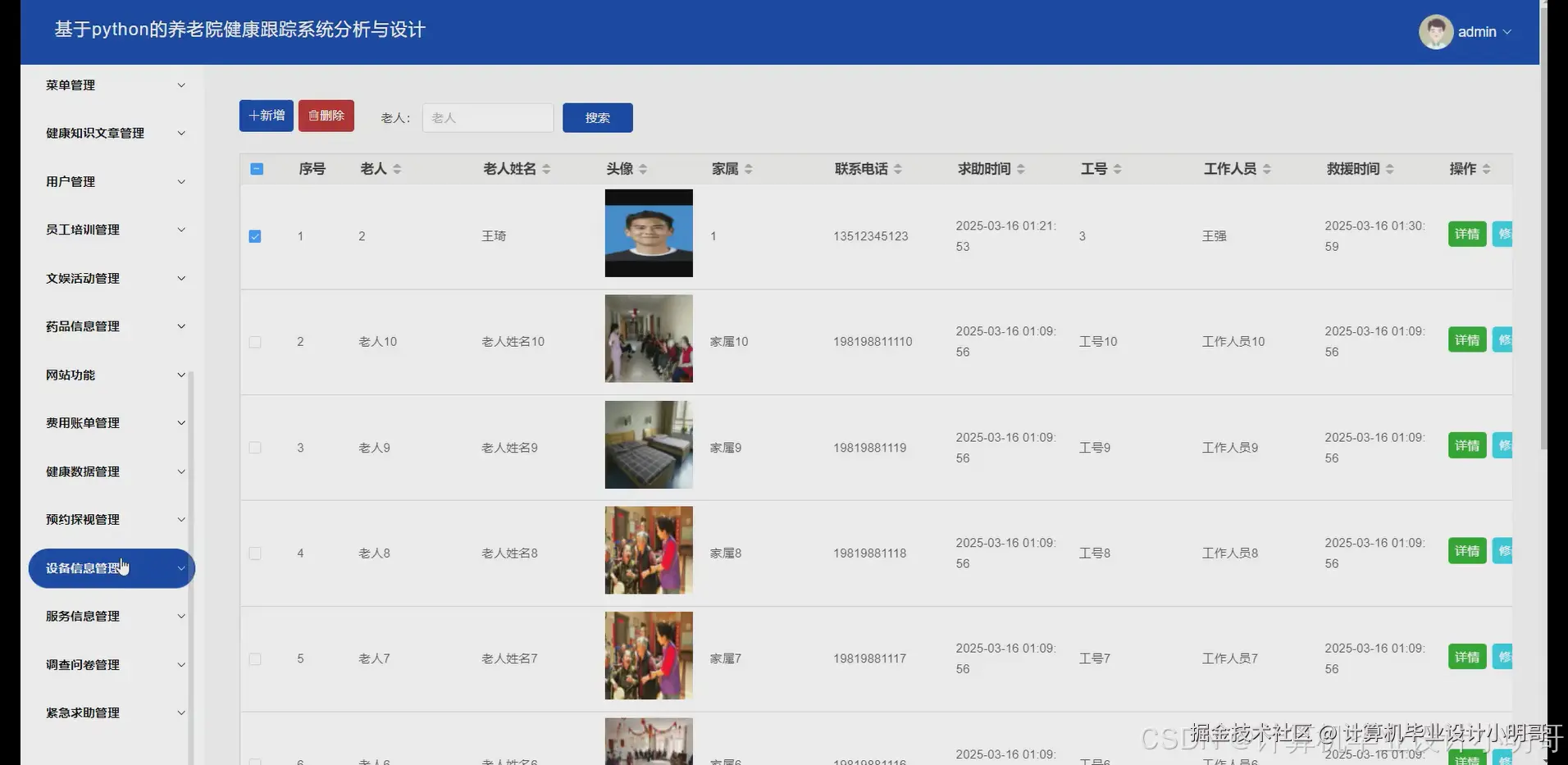Open the admin account dropdown
The width and height of the screenshot is (1568, 765).
coord(1465,32)
